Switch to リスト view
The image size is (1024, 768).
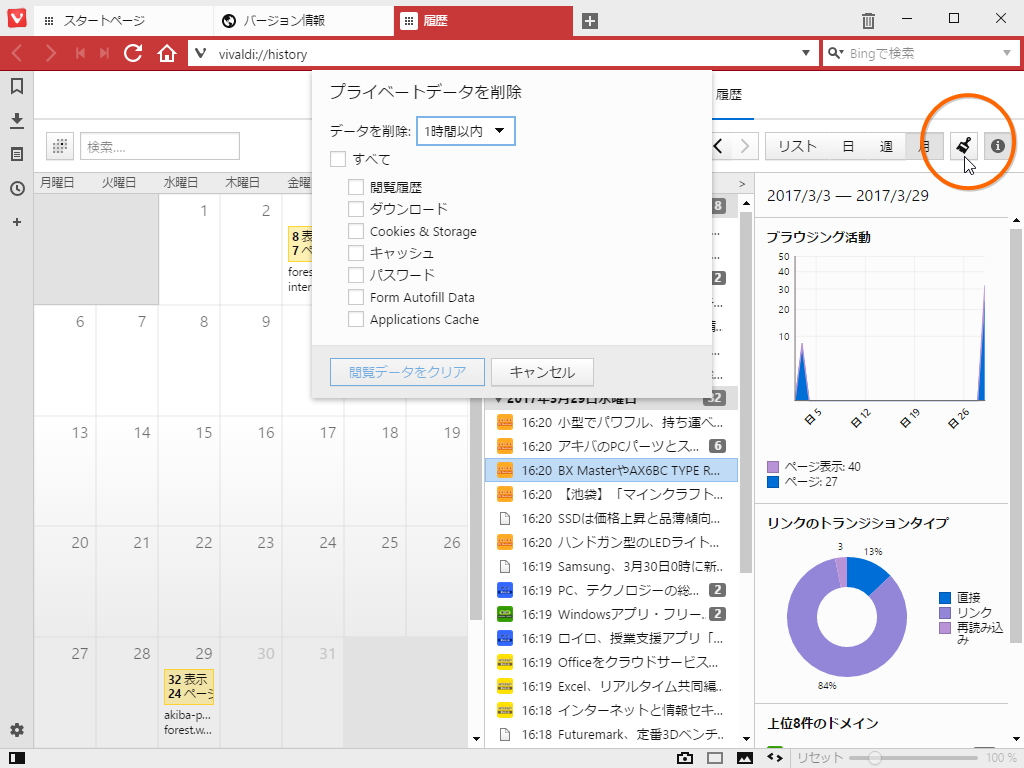pyautogui.click(x=797, y=146)
